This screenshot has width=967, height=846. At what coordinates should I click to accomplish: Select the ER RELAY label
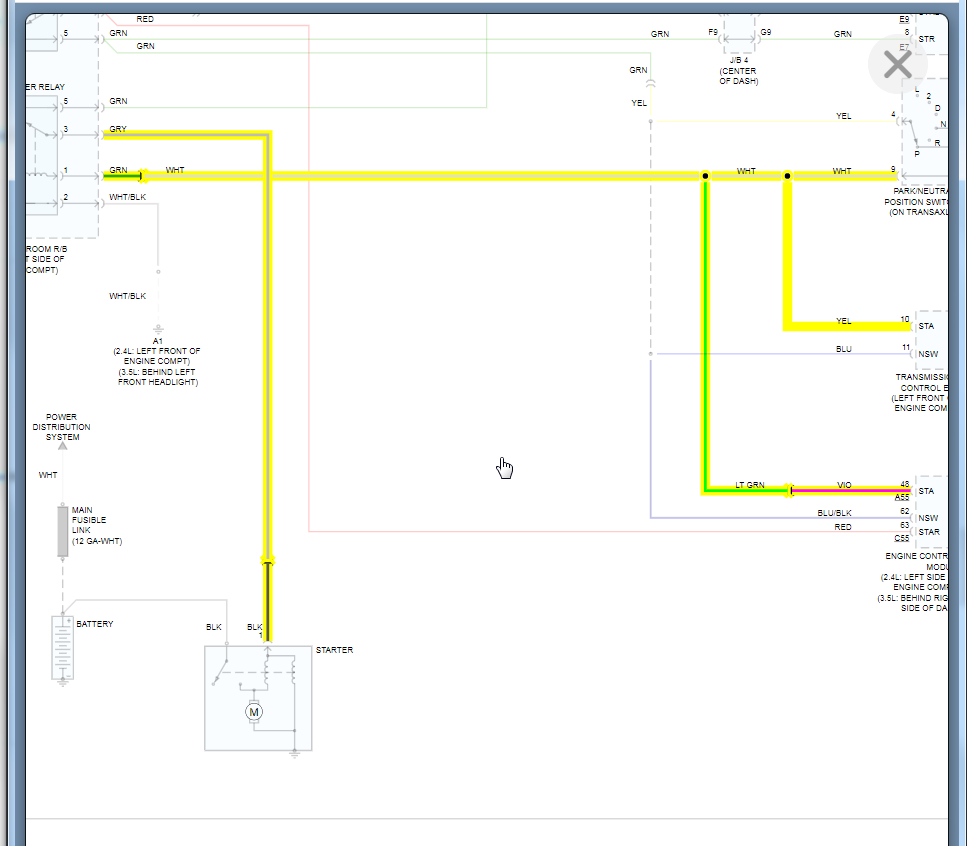point(45,87)
